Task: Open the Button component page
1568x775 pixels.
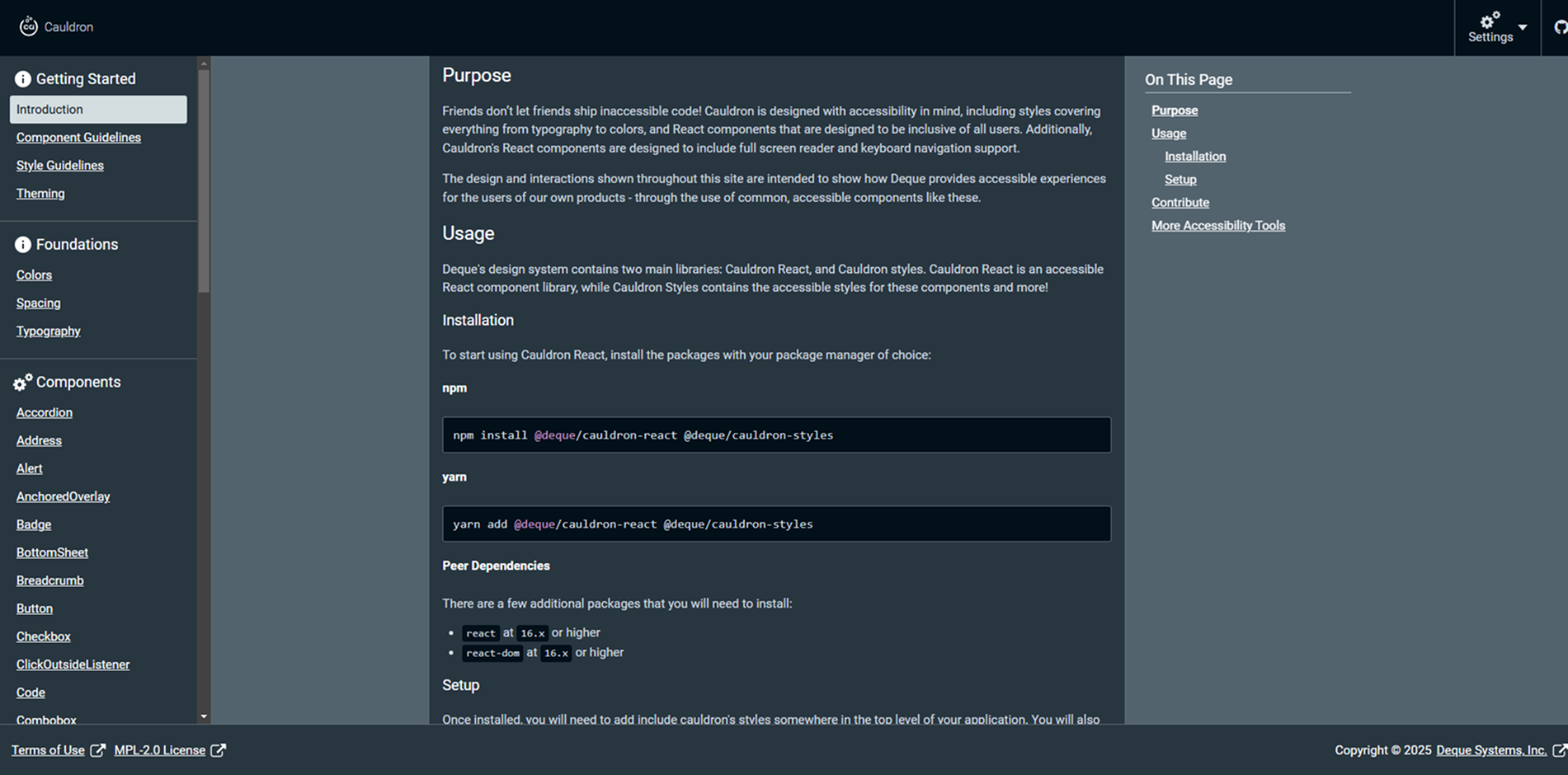Action: 35,609
